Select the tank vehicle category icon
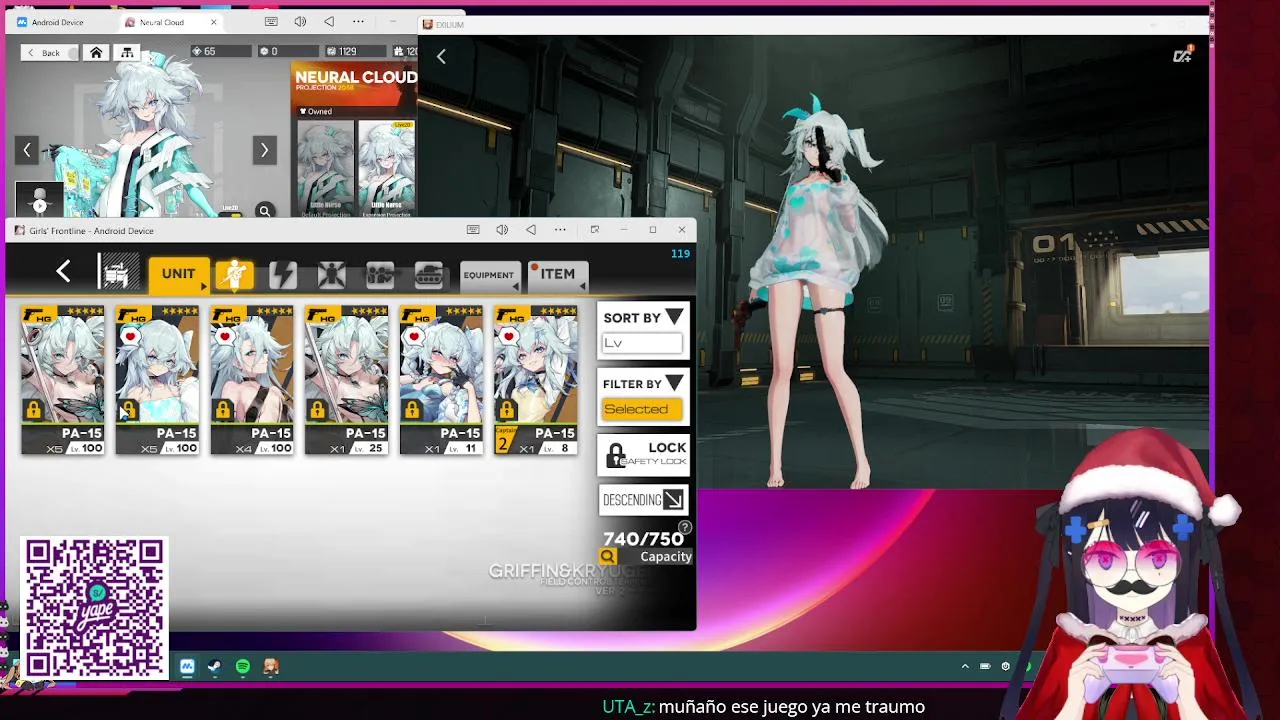 (x=428, y=275)
